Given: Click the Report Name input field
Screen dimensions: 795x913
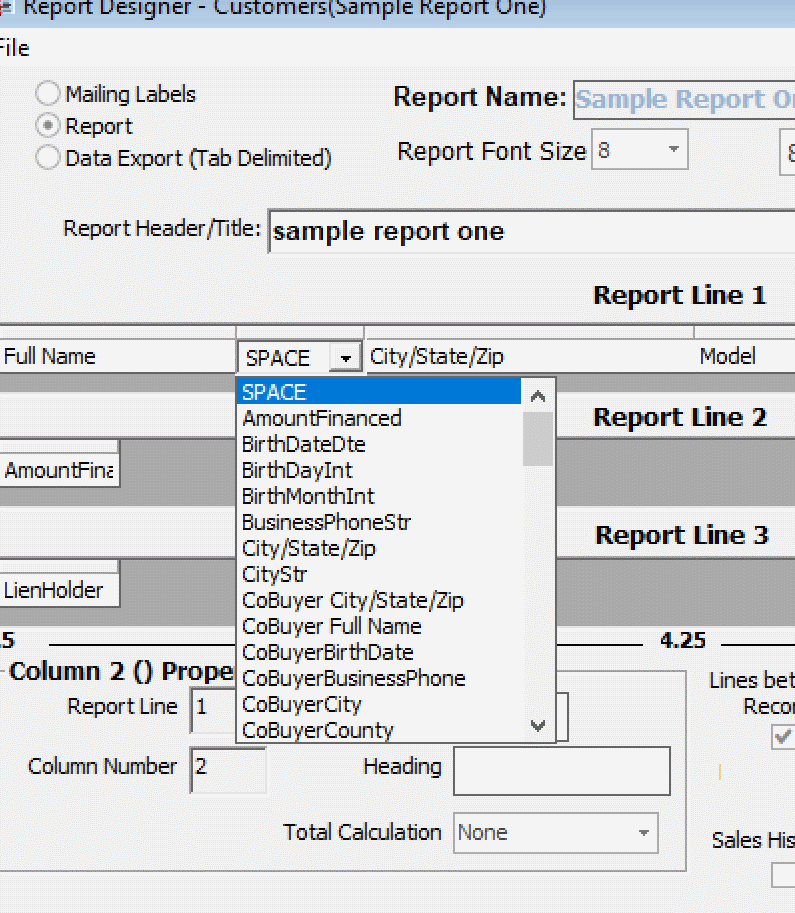Looking at the screenshot, I should pos(684,100).
